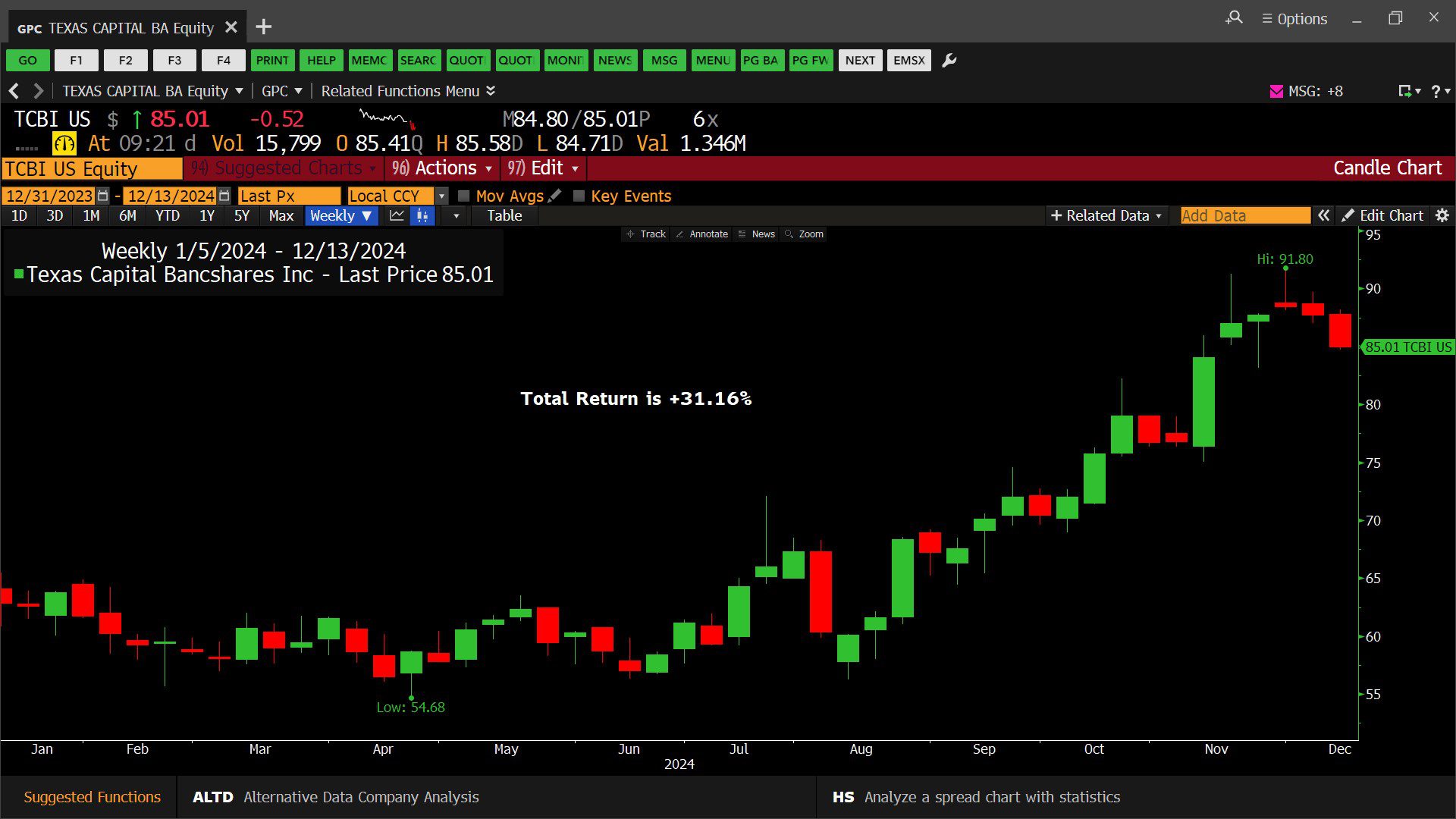Select the line chart type icon
Screen dimensions: 1456x819
(397, 216)
